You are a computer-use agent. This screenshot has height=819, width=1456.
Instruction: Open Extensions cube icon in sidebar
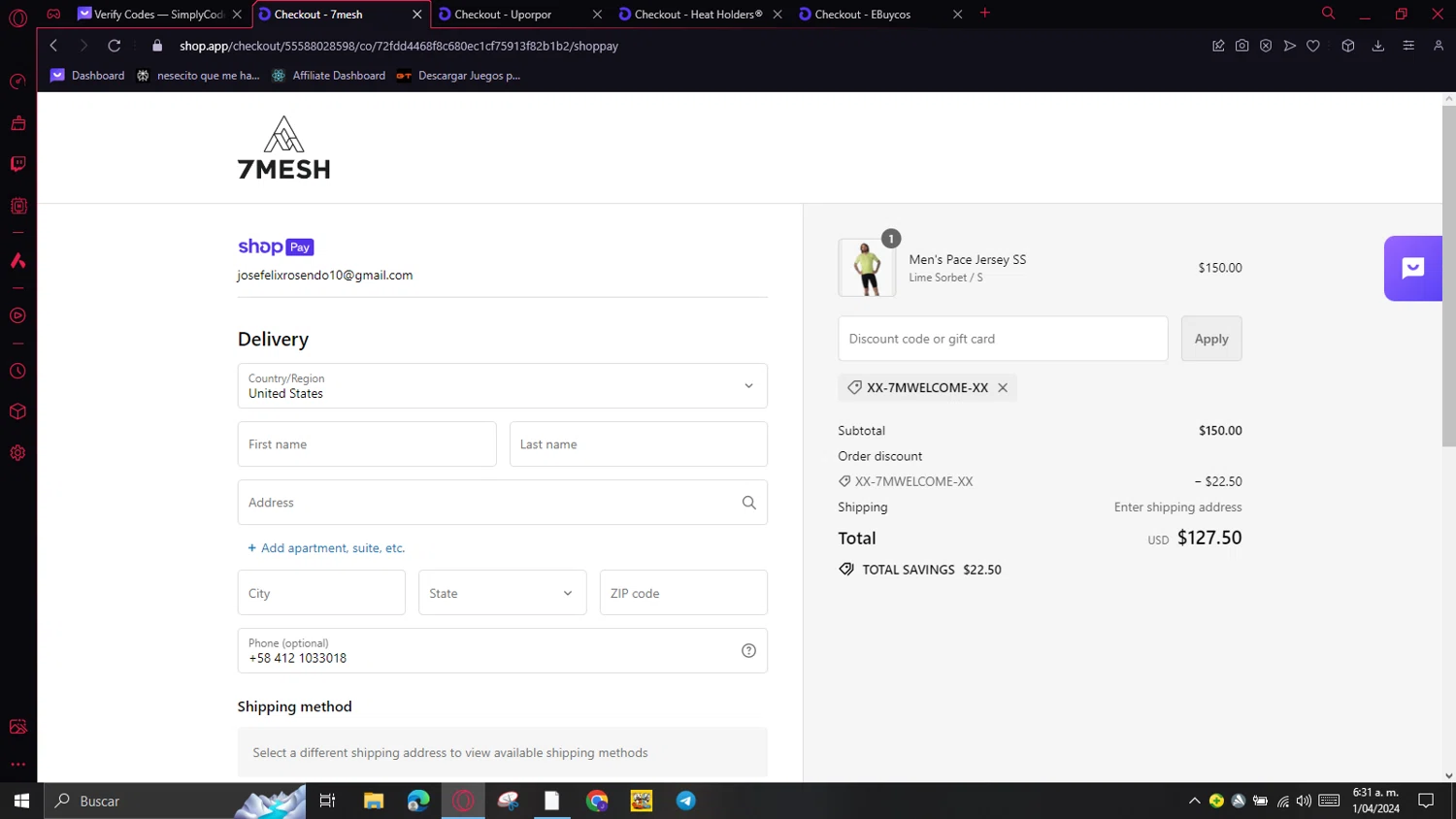coord(17,411)
